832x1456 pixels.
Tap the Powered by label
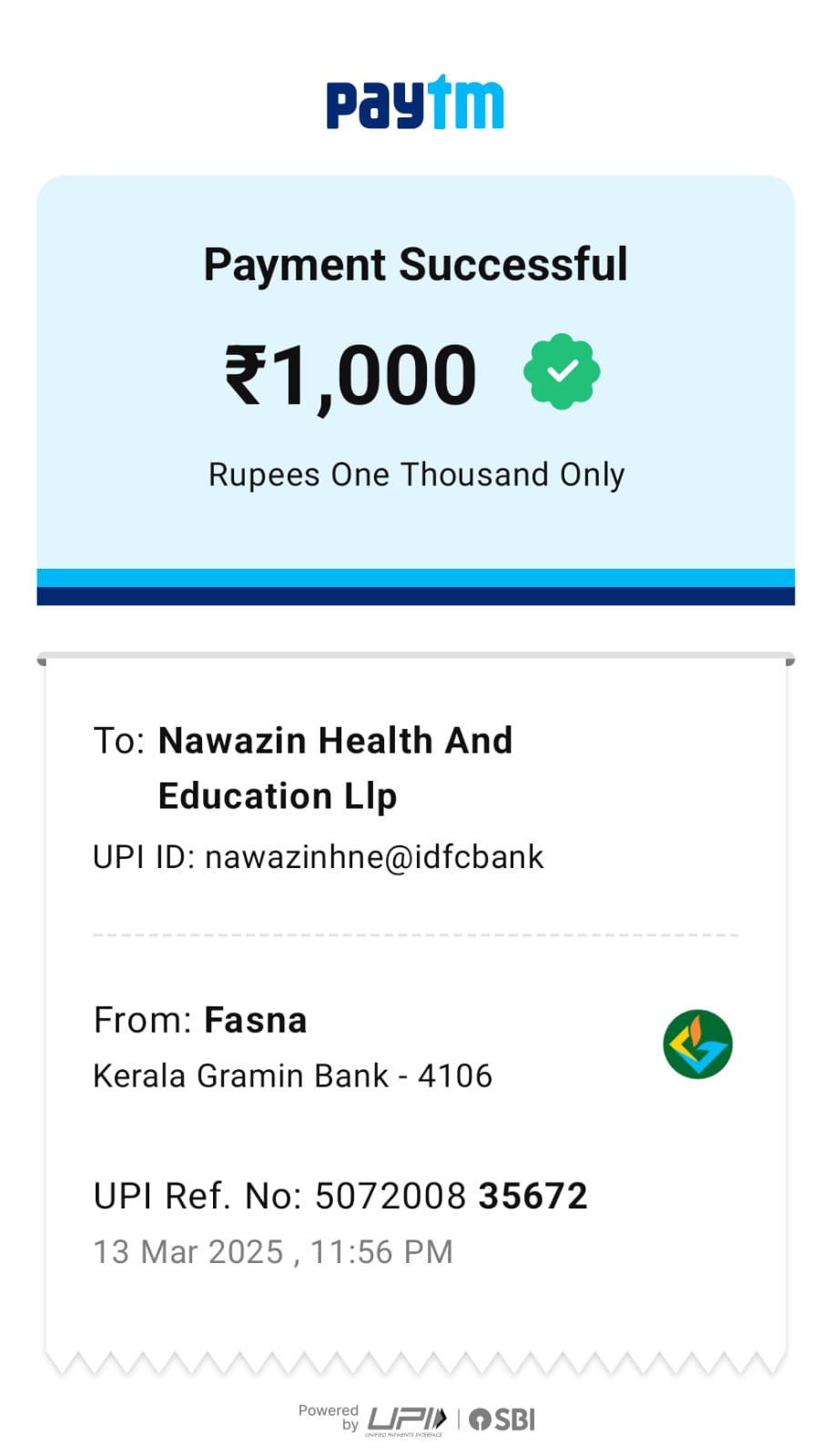(330, 1417)
